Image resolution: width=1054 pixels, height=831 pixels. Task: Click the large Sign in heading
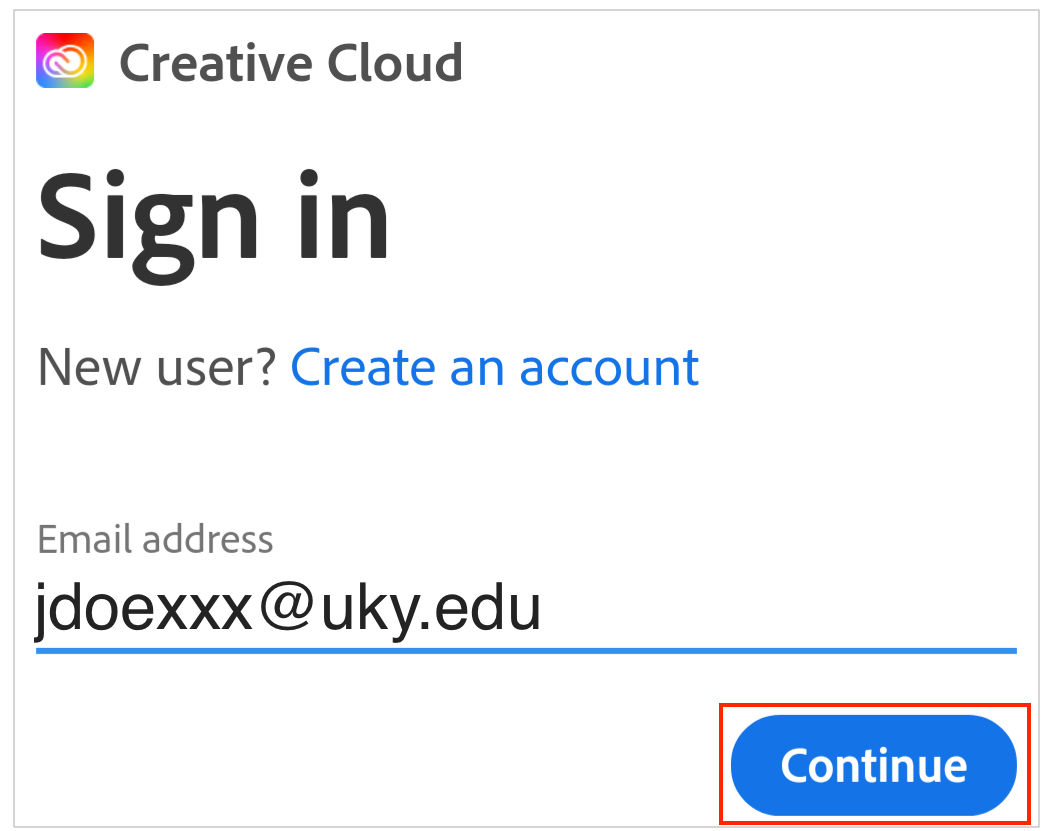(213, 218)
